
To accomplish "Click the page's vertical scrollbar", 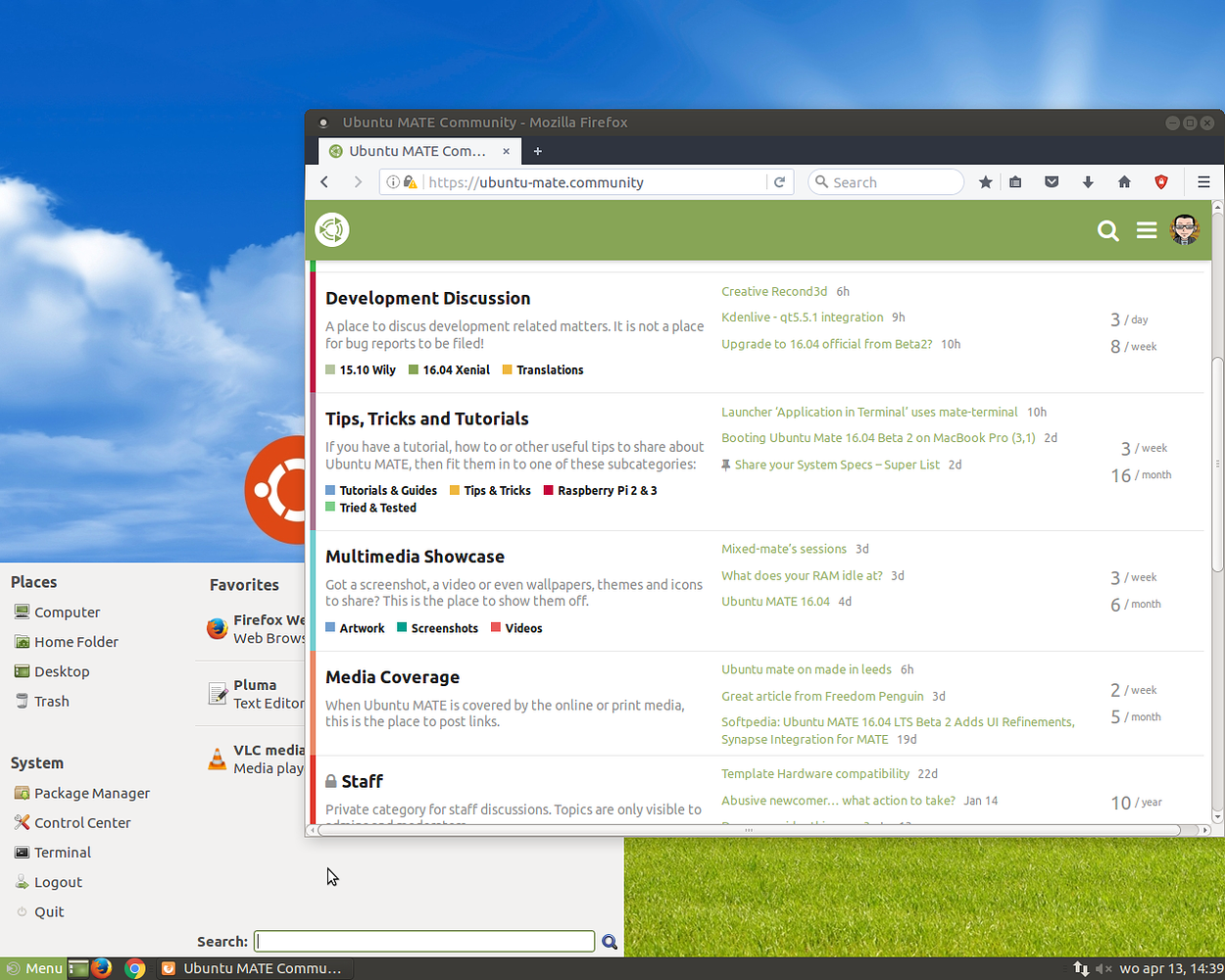I will pos(1218,464).
